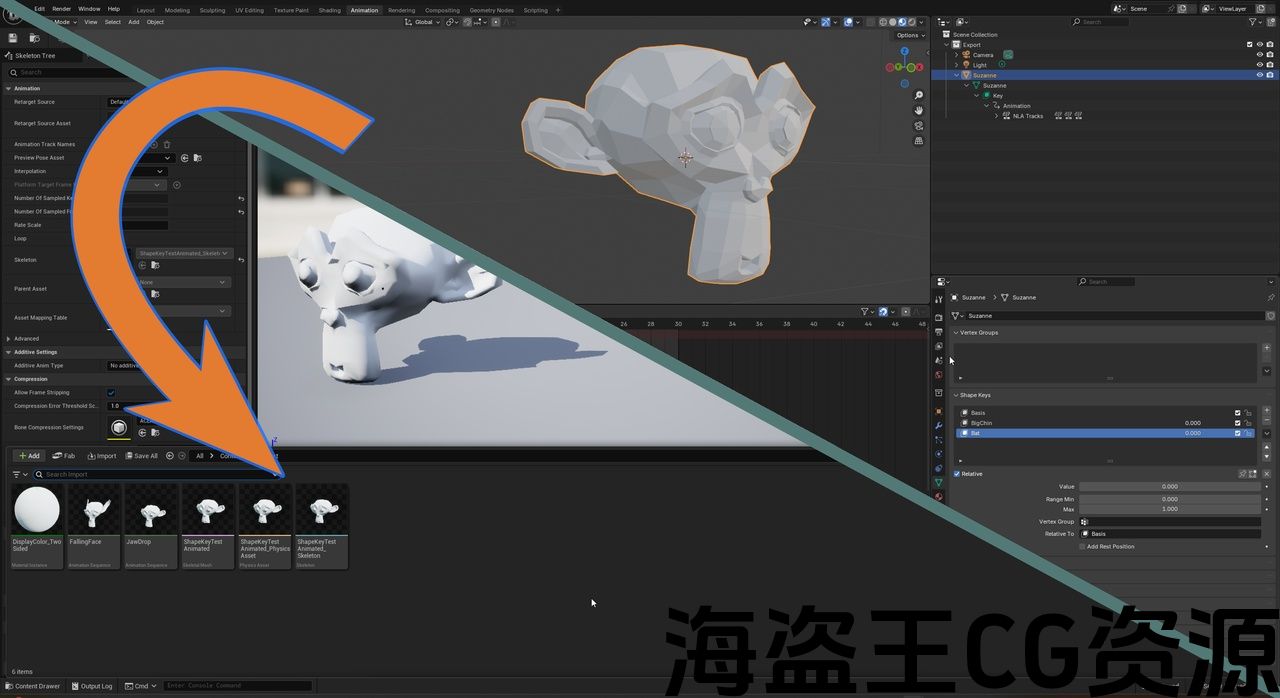This screenshot has width=1280, height=698.
Task: Click the Save All button
Action: point(140,456)
